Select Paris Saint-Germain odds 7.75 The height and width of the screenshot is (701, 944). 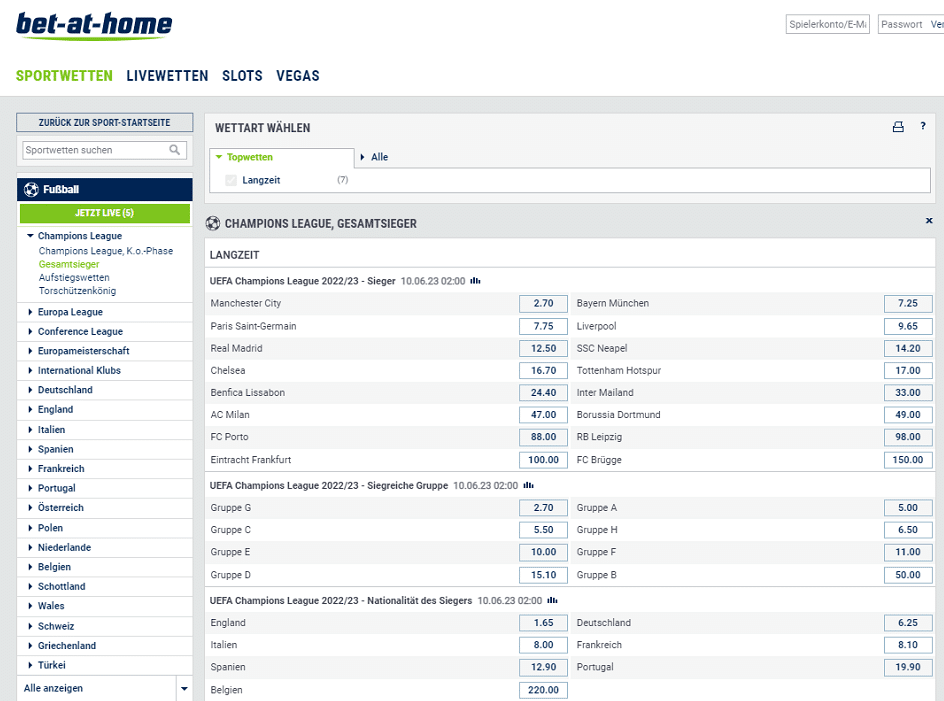[x=543, y=326]
